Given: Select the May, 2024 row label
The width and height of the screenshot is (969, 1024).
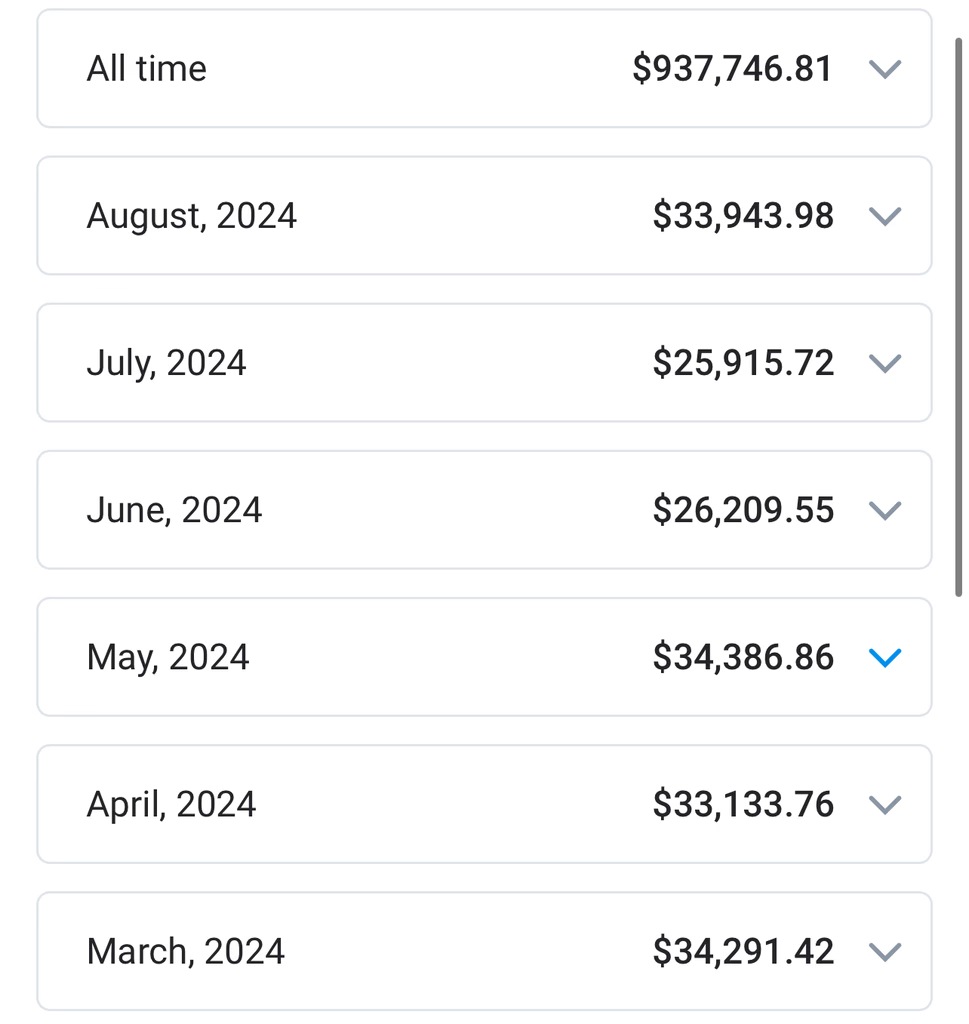Looking at the screenshot, I should [x=168, y=657].
